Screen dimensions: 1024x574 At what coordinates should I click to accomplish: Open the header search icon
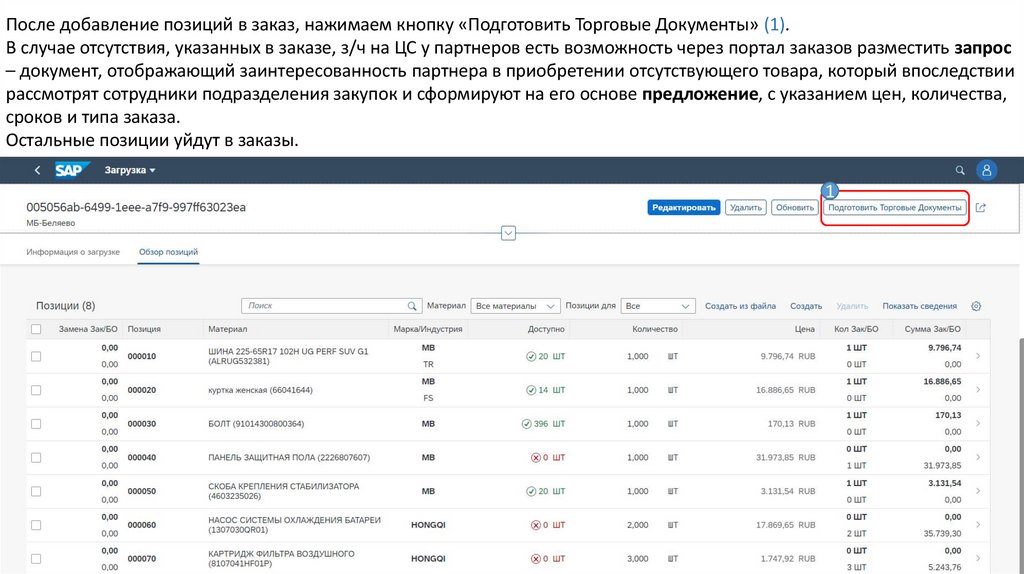(x=960, y=170)
